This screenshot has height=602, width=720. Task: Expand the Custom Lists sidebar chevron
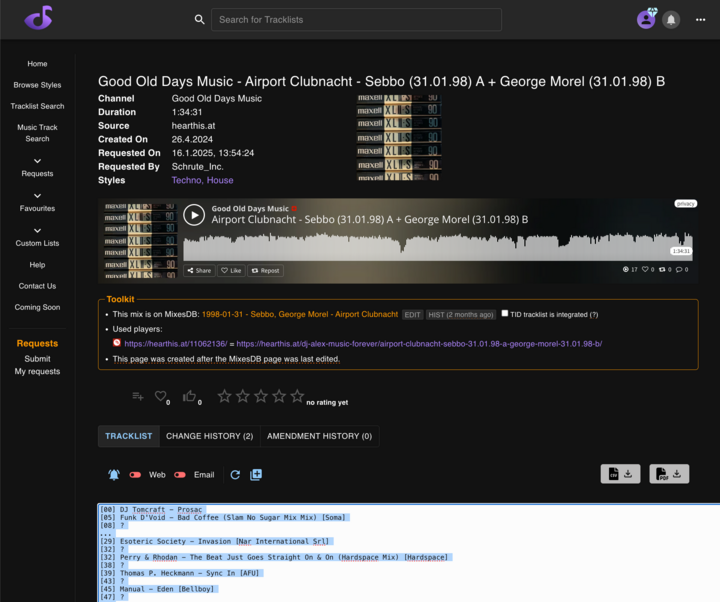[37, 231]
